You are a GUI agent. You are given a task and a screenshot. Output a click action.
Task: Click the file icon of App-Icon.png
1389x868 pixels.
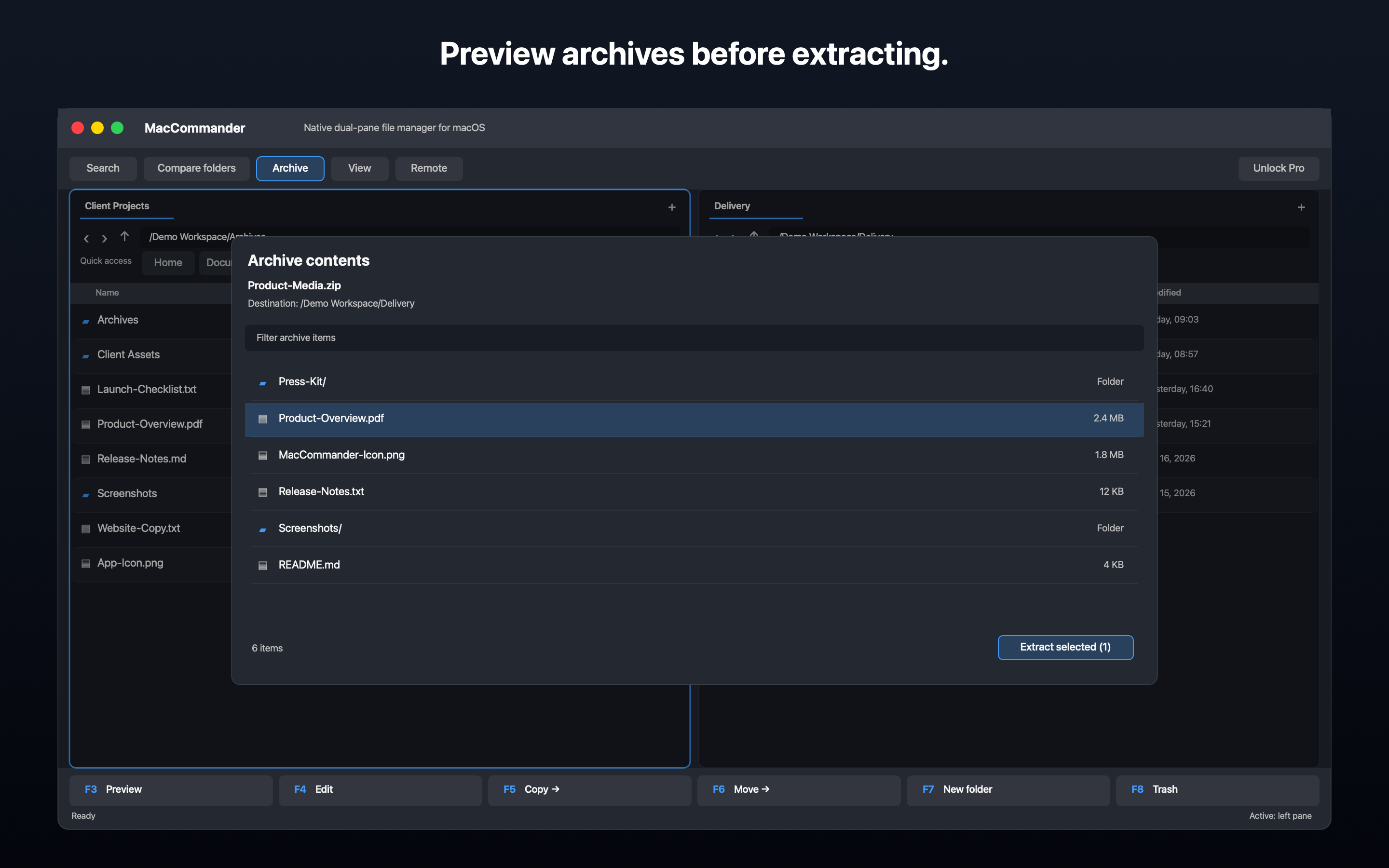85,564
